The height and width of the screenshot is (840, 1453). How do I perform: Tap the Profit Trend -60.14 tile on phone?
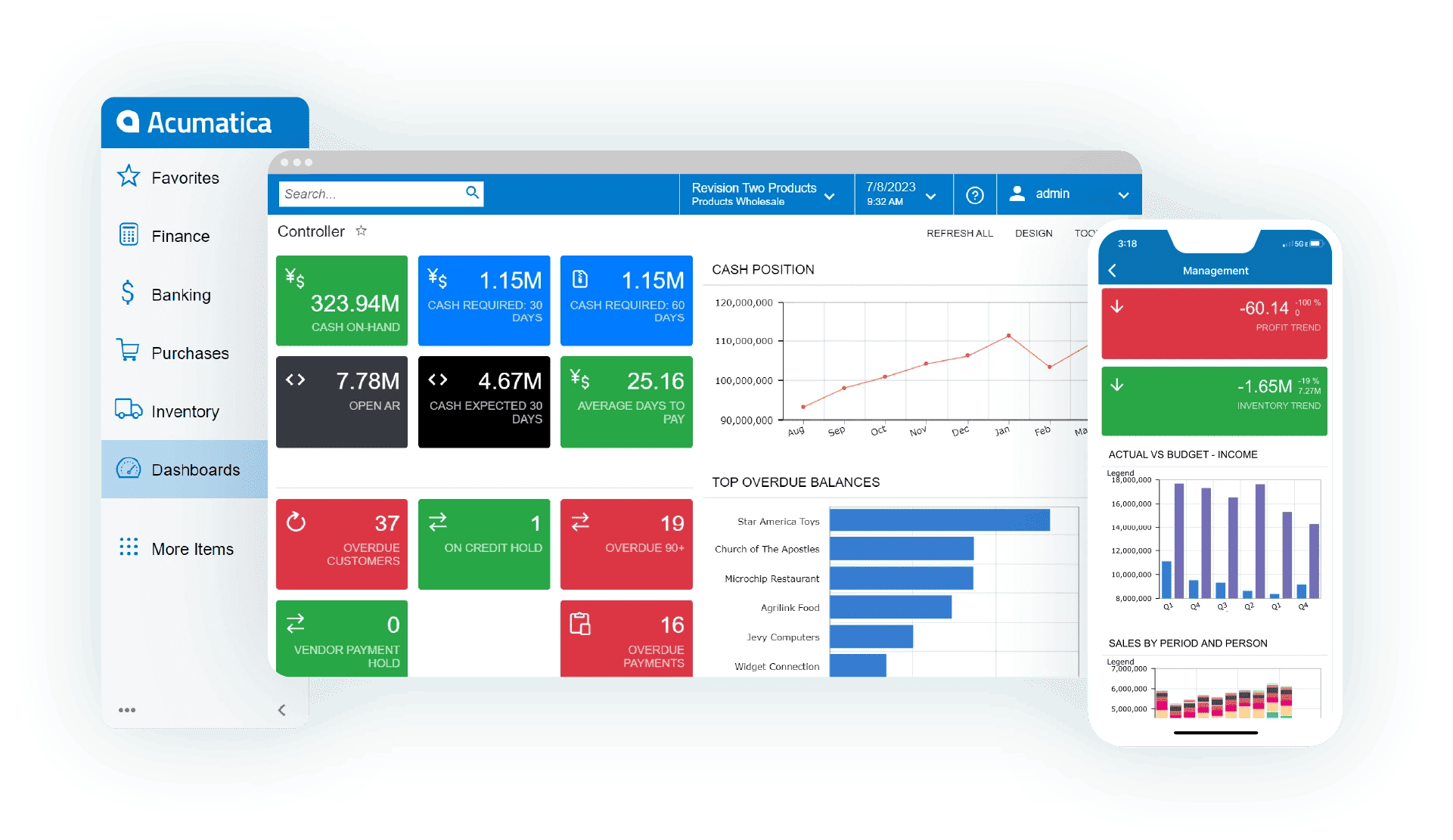pyautogui.click(x=1214, y=323)
